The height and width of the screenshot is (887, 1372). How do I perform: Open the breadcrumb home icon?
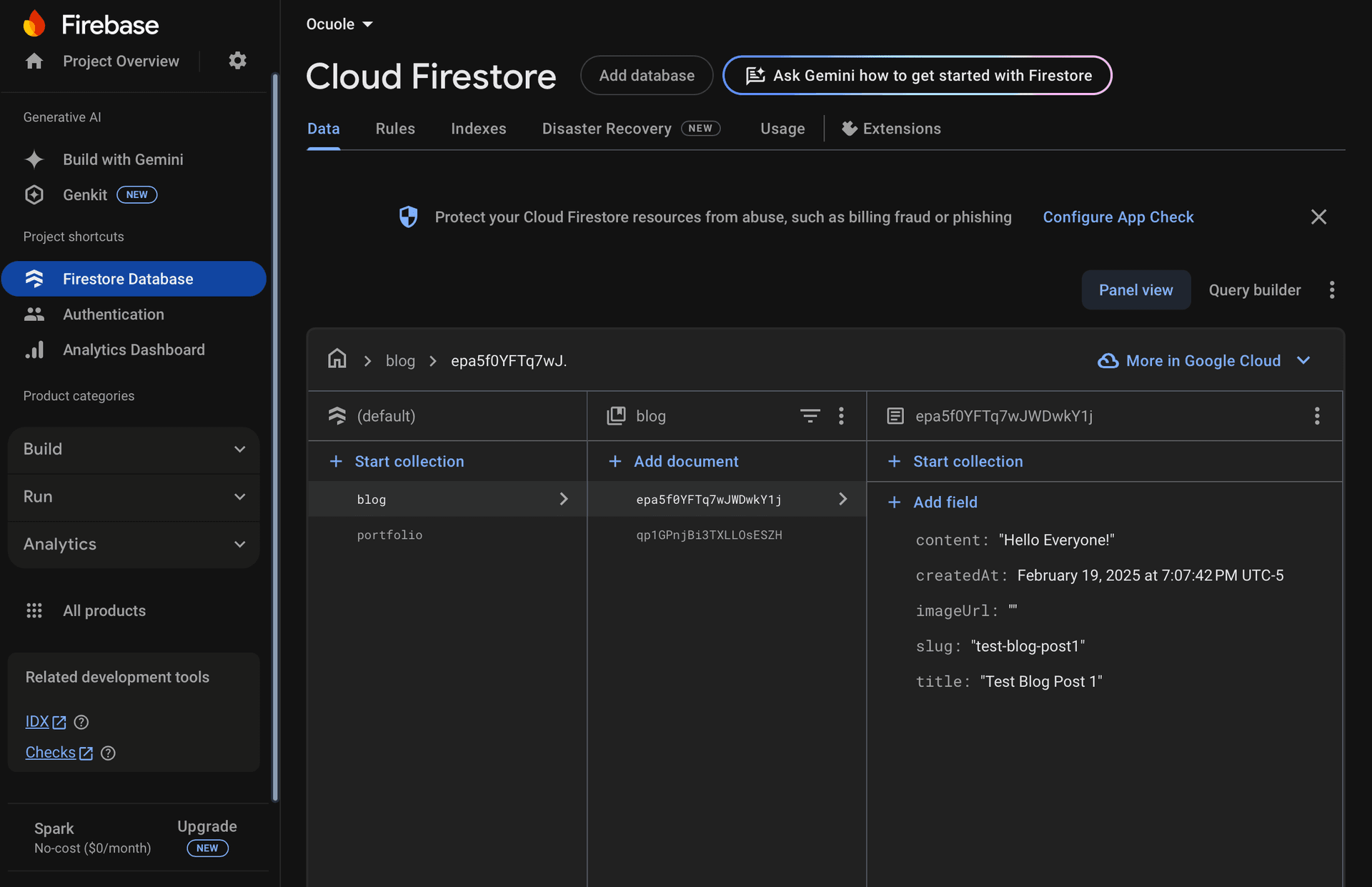tap(337, 360)
